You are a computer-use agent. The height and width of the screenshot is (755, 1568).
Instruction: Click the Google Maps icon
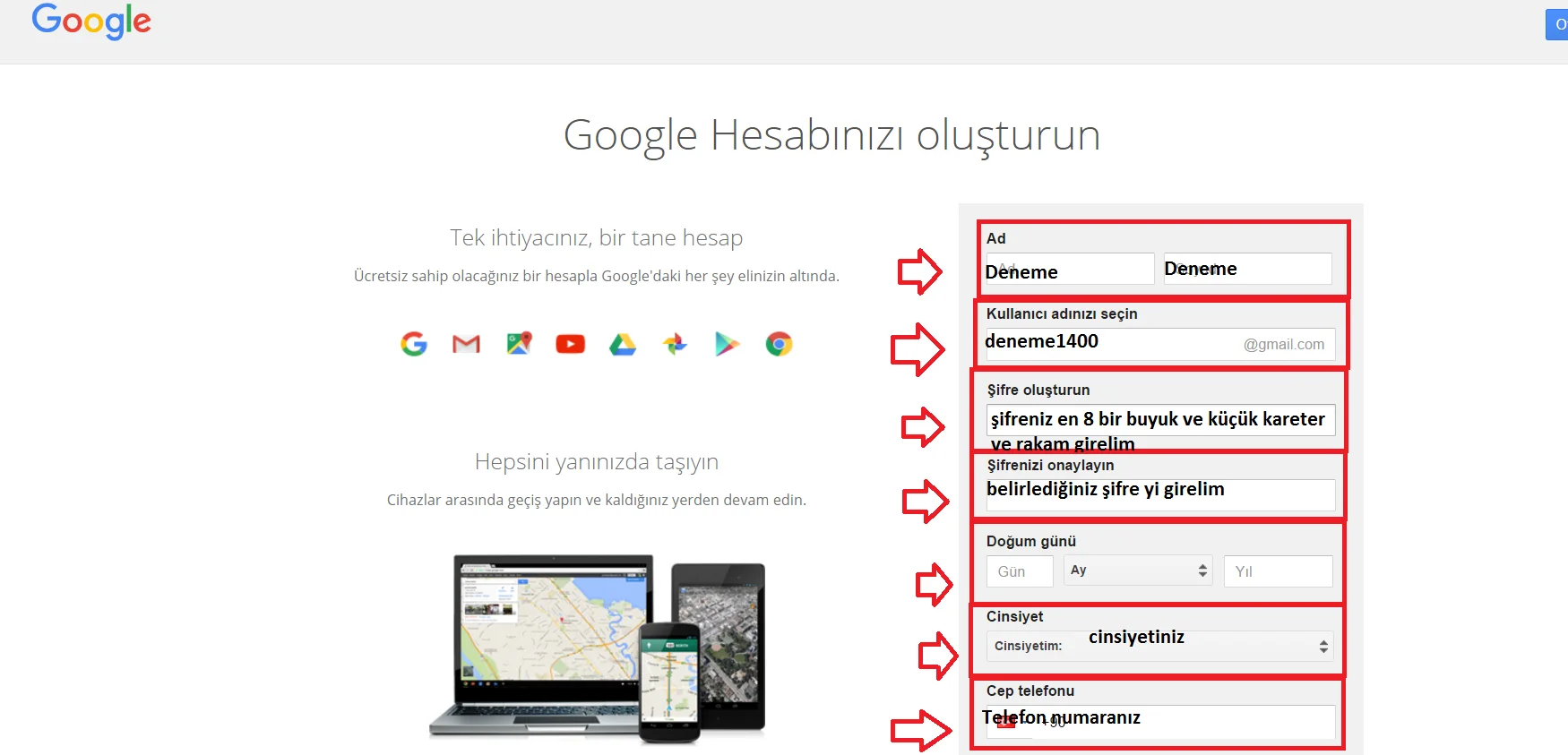click(x=519, y=344)
